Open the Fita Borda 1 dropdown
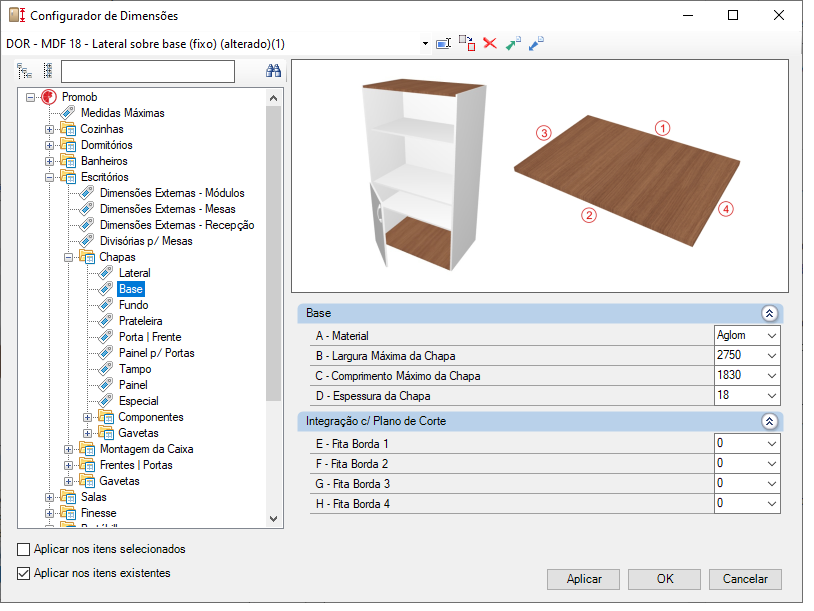Viewport: 814px width, 611px height. click(x=772, y=444)
